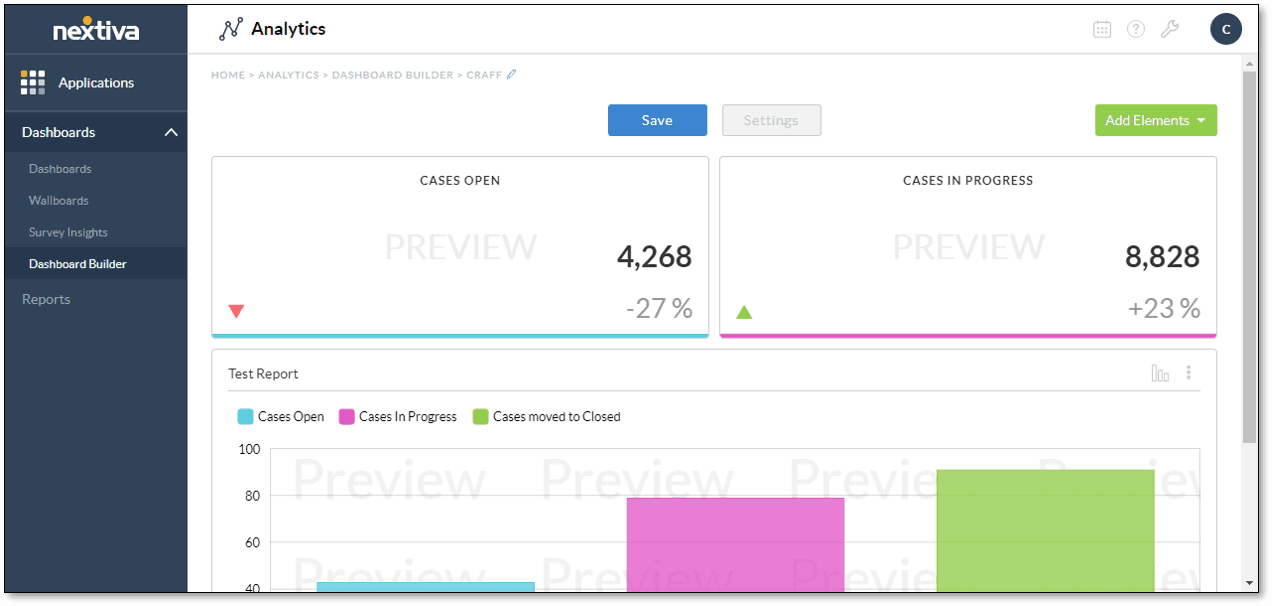The height and width of the screenshot is (606, 1272).
Task: Toggle Cases Open legend swatch
Action: [245, 417]
